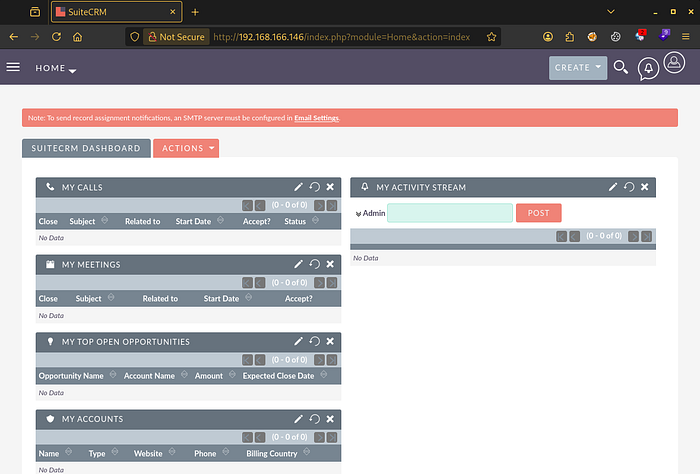Image resolution: width=700 pixels, height=474 pixels.
Task: Bookmark this page with the star
Action: 492,37
